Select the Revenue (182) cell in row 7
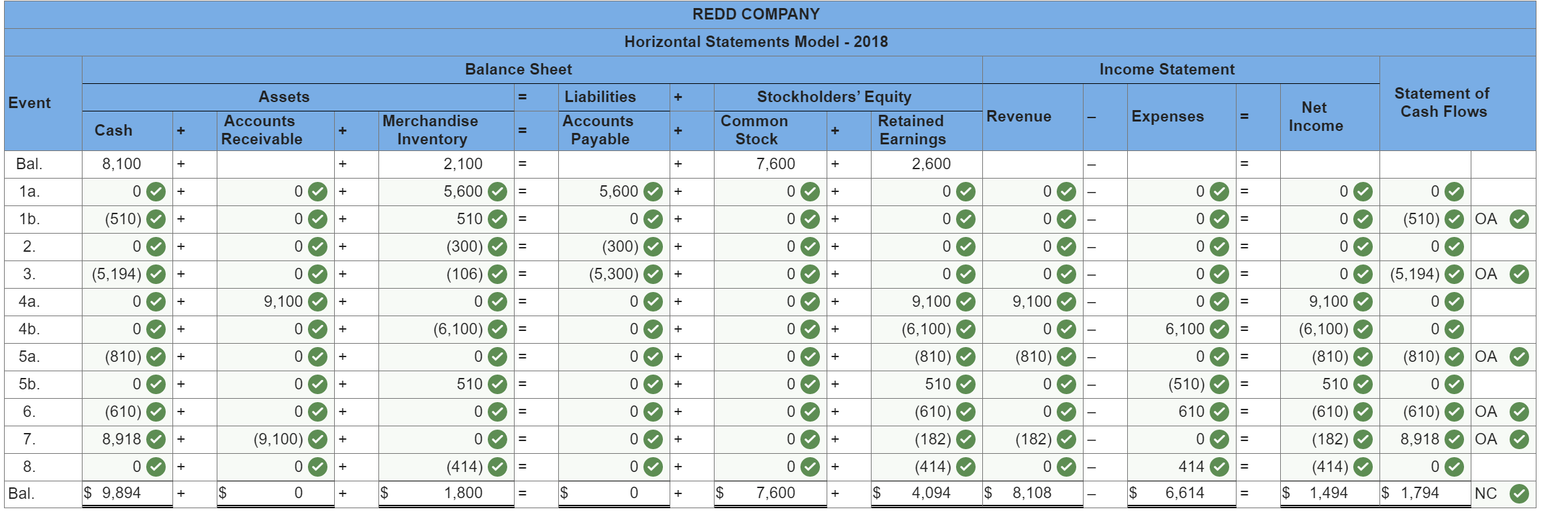The height and width of the screenshot is (527, 1568). pos(1033,439)
